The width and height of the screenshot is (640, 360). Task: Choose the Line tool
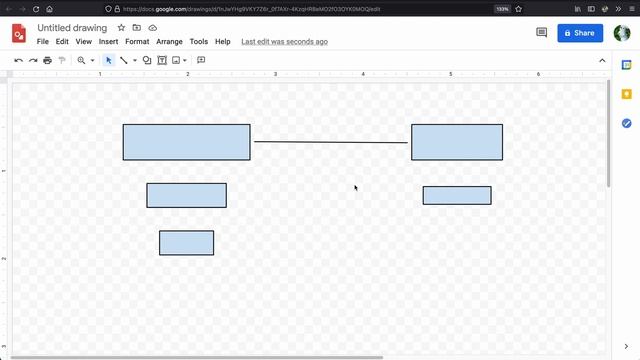pyautogui.click(x=124, y=60)
